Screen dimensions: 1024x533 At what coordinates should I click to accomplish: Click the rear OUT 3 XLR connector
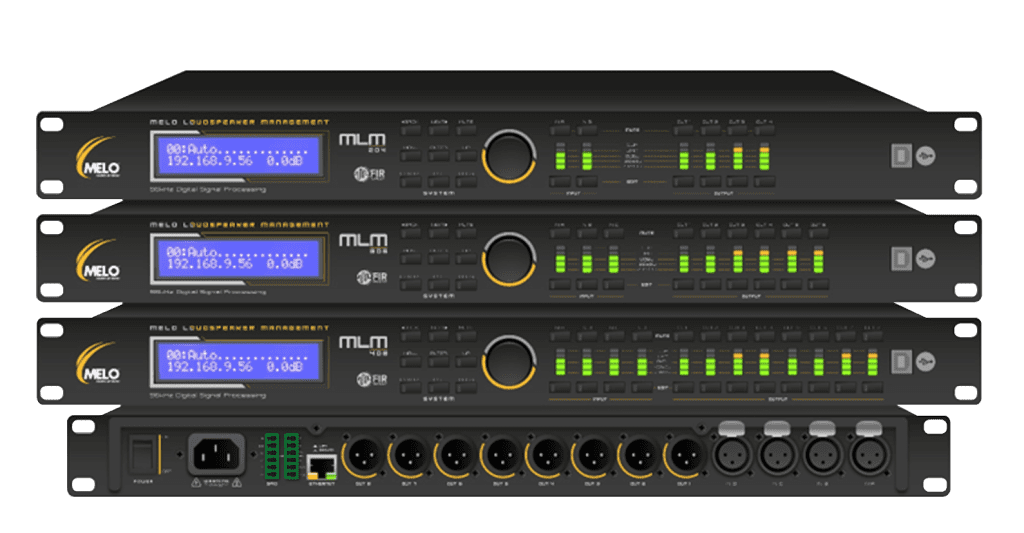click(x=592, y=454)
